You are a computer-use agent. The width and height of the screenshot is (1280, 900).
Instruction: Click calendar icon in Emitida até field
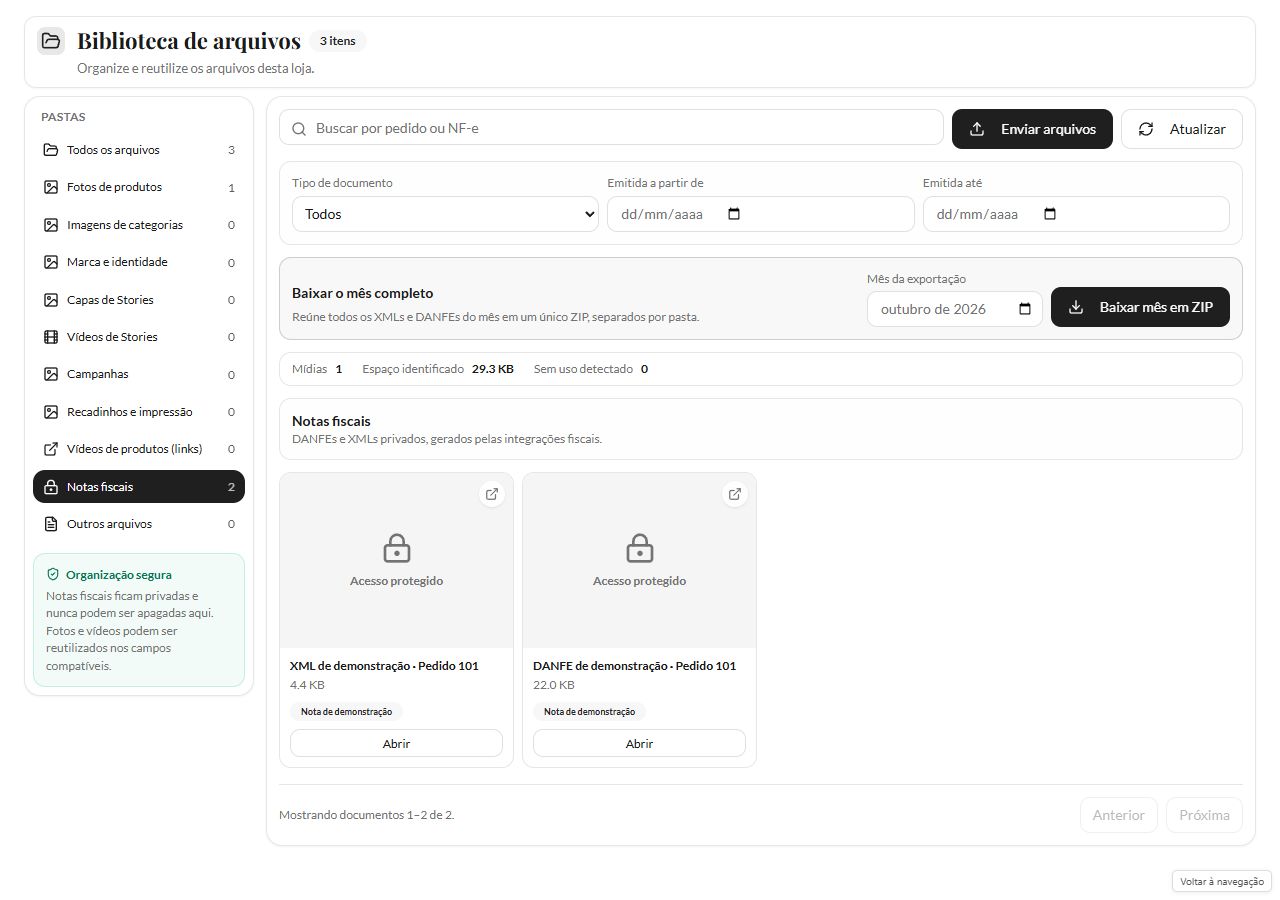point(1049,214)
